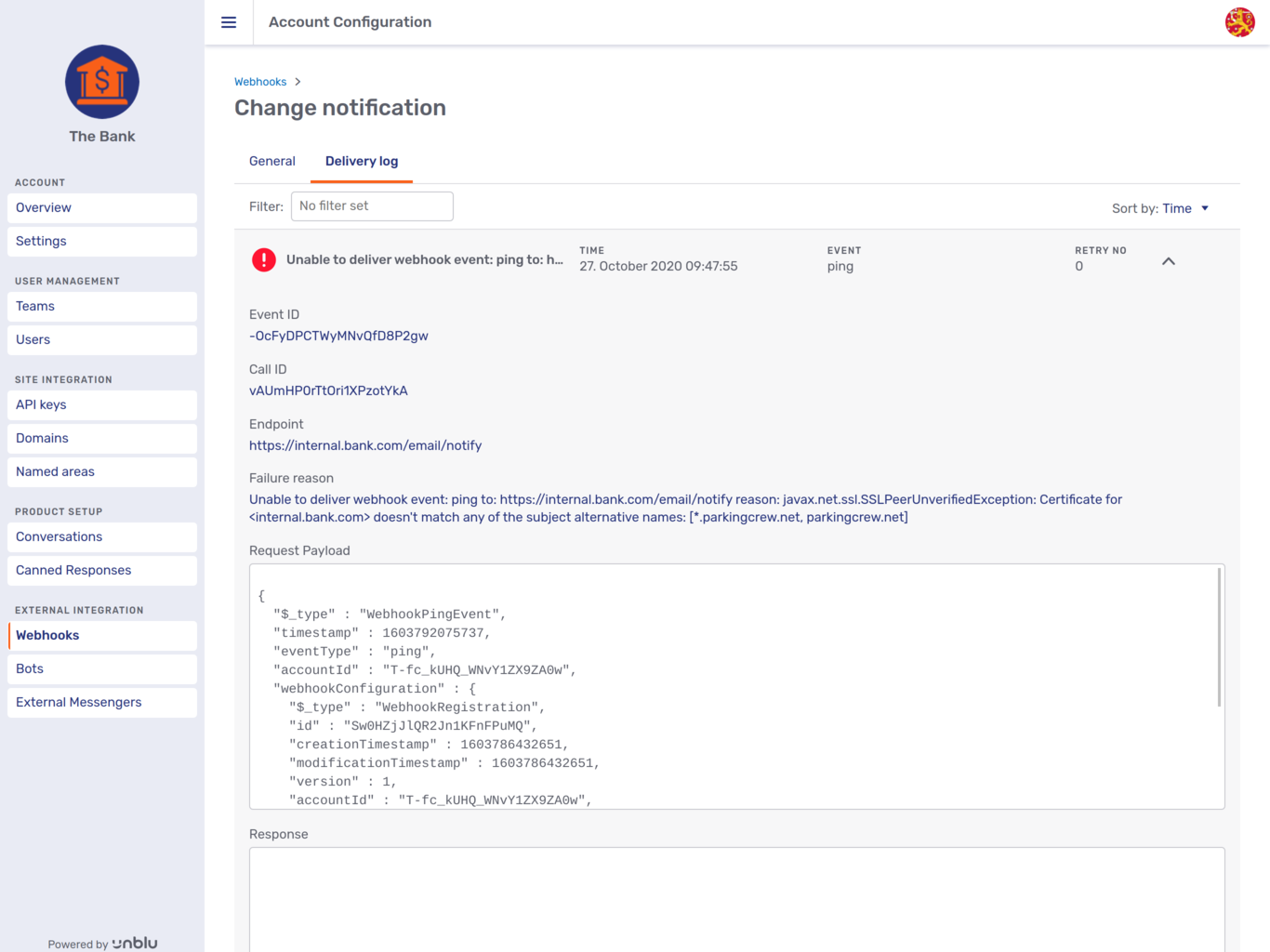Select the Delivery log tab

[361, 161]
